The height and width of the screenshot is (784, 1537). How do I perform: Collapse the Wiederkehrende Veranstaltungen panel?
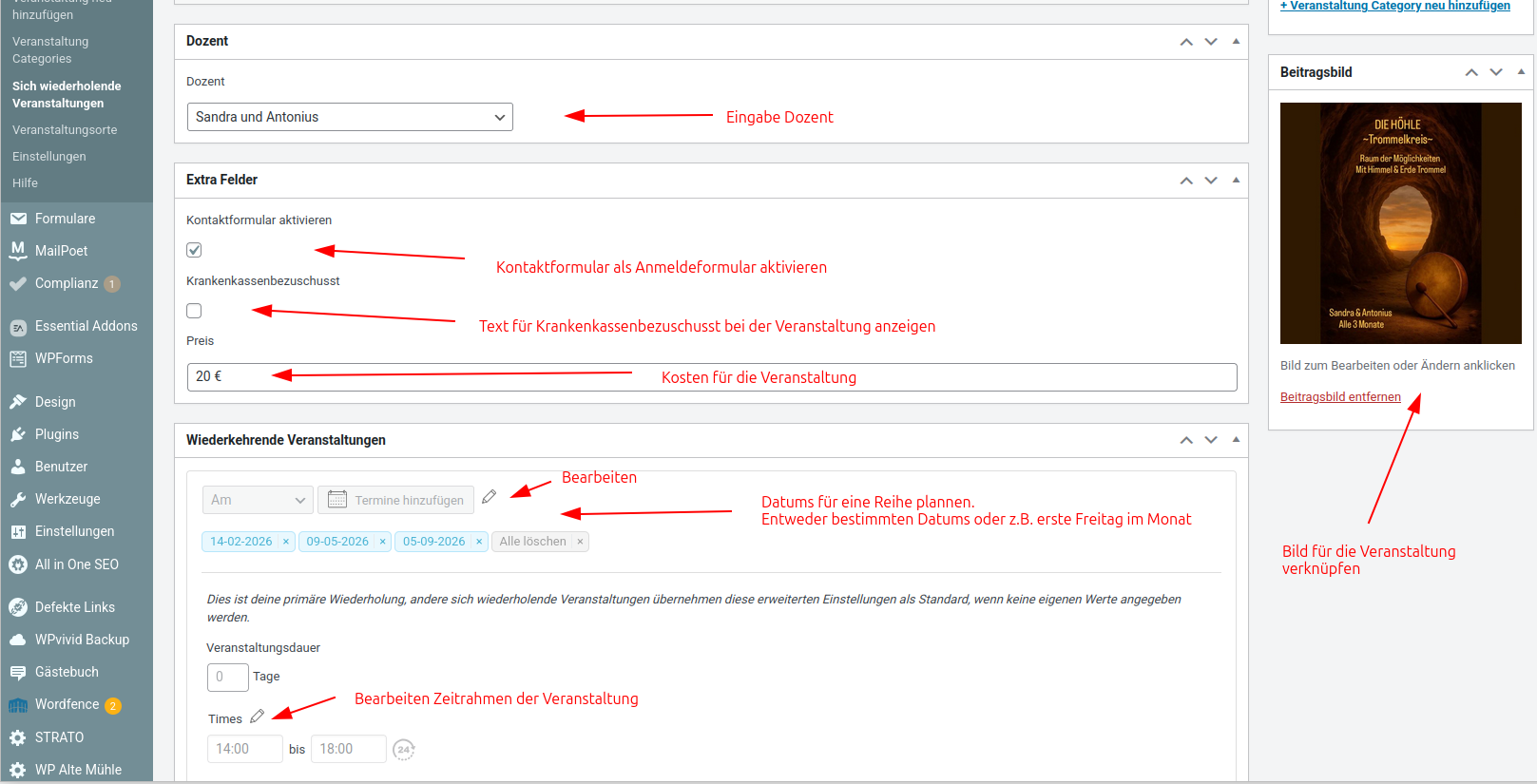coord(1236,440)
